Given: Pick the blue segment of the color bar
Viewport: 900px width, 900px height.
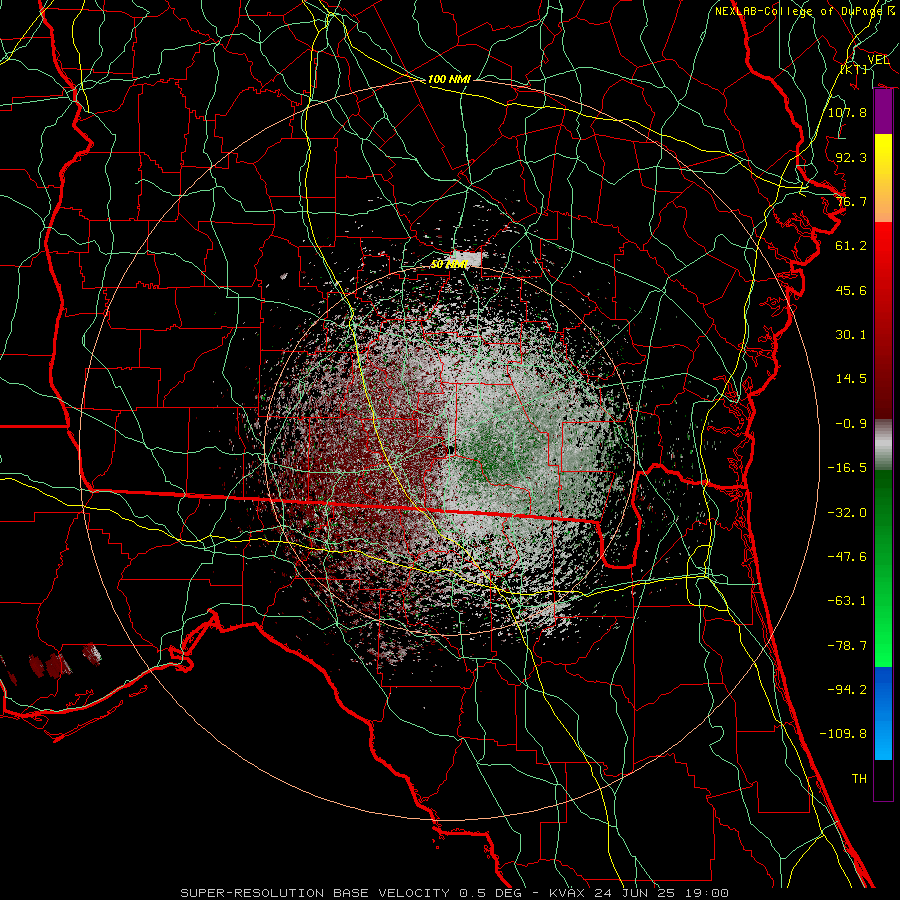Looking at the screenshot, I should coord(883,713).
